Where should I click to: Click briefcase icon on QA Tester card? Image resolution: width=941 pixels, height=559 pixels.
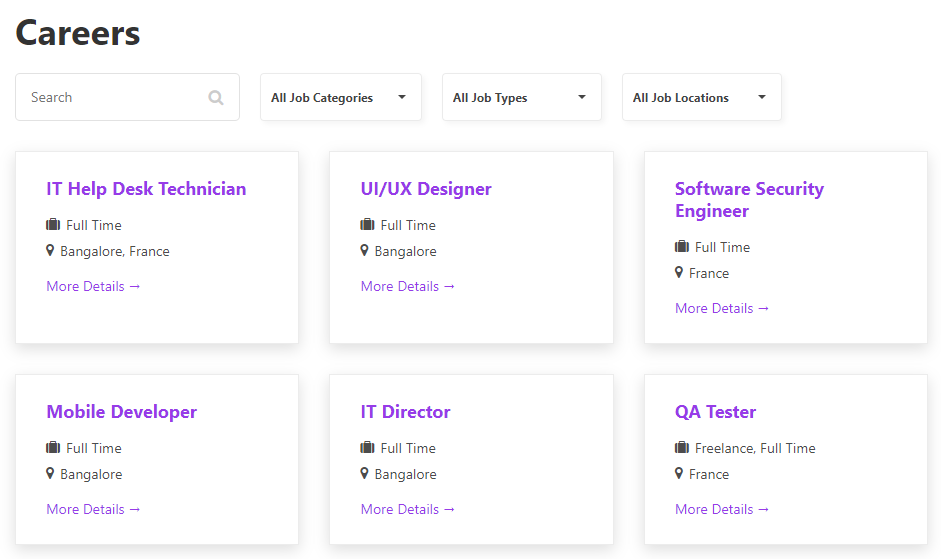(682, 448)
